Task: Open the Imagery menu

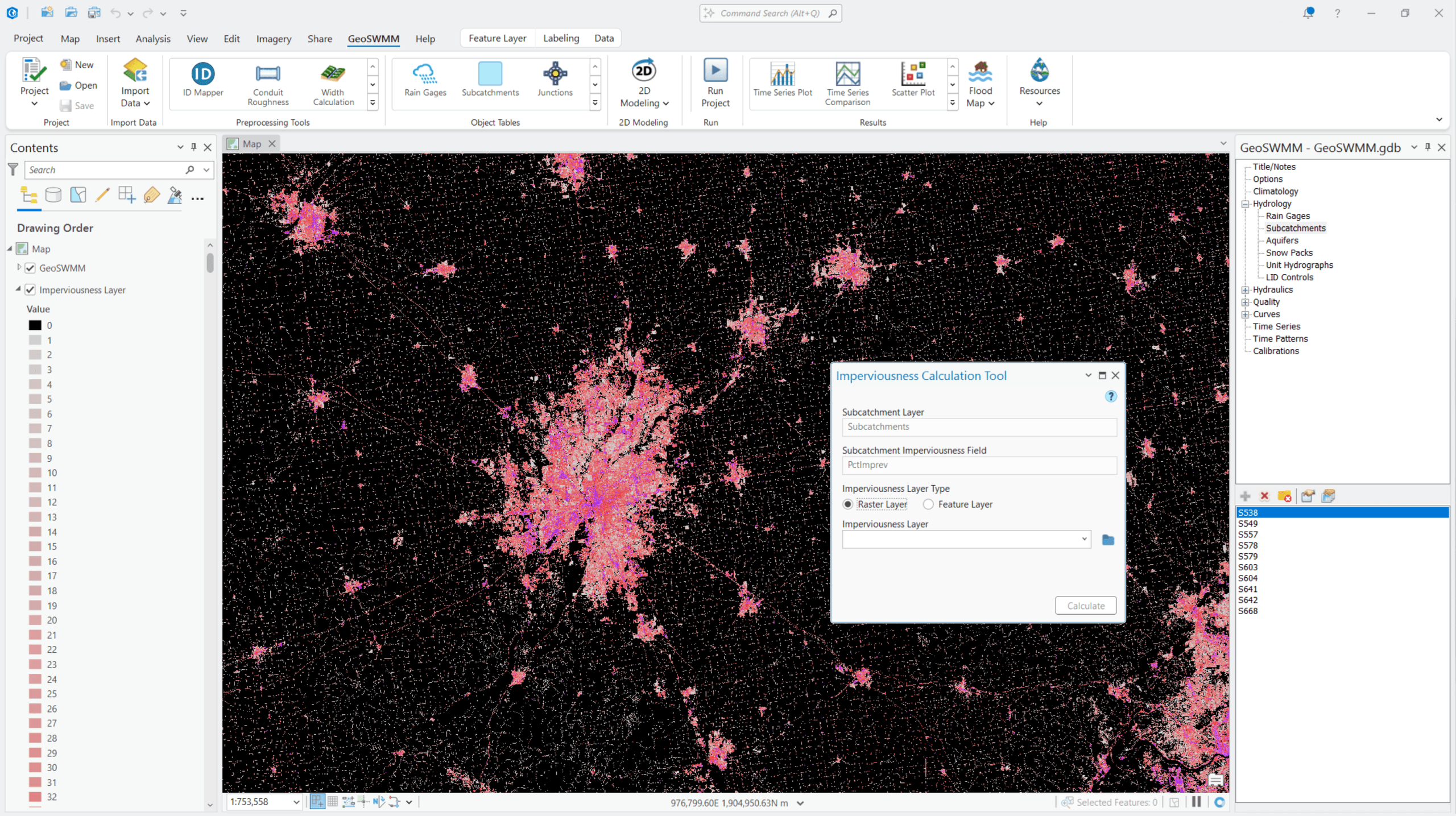Action: [274, 38]
